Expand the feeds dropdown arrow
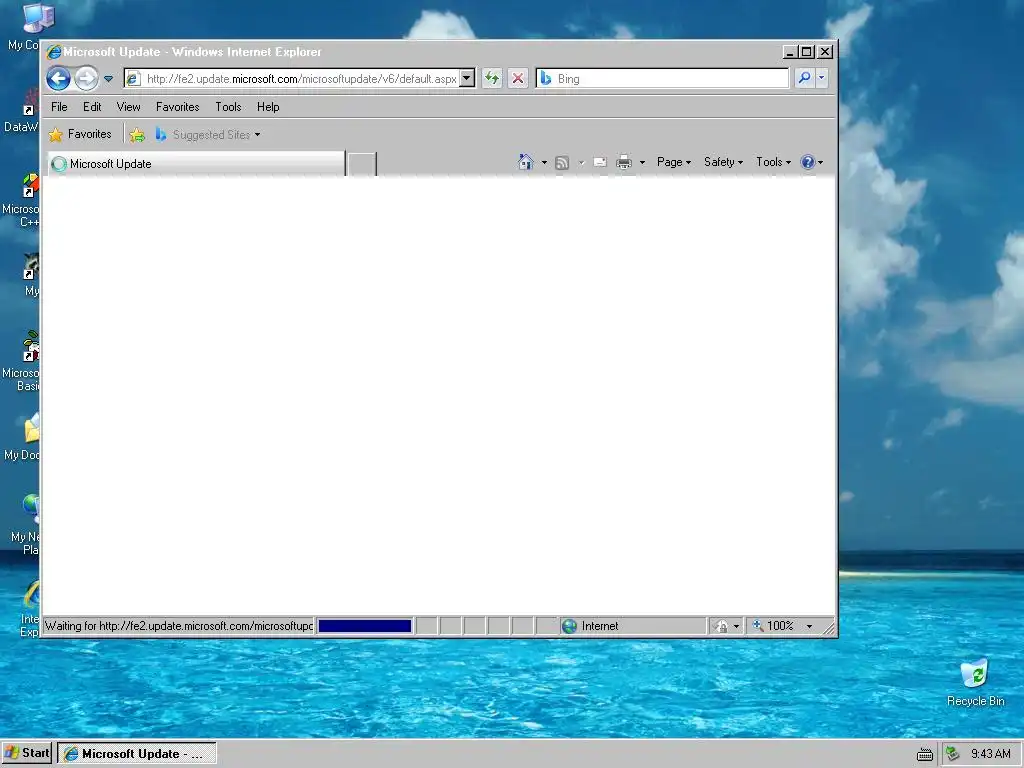This screenshot has height=768, width=1024. (581, 163)
